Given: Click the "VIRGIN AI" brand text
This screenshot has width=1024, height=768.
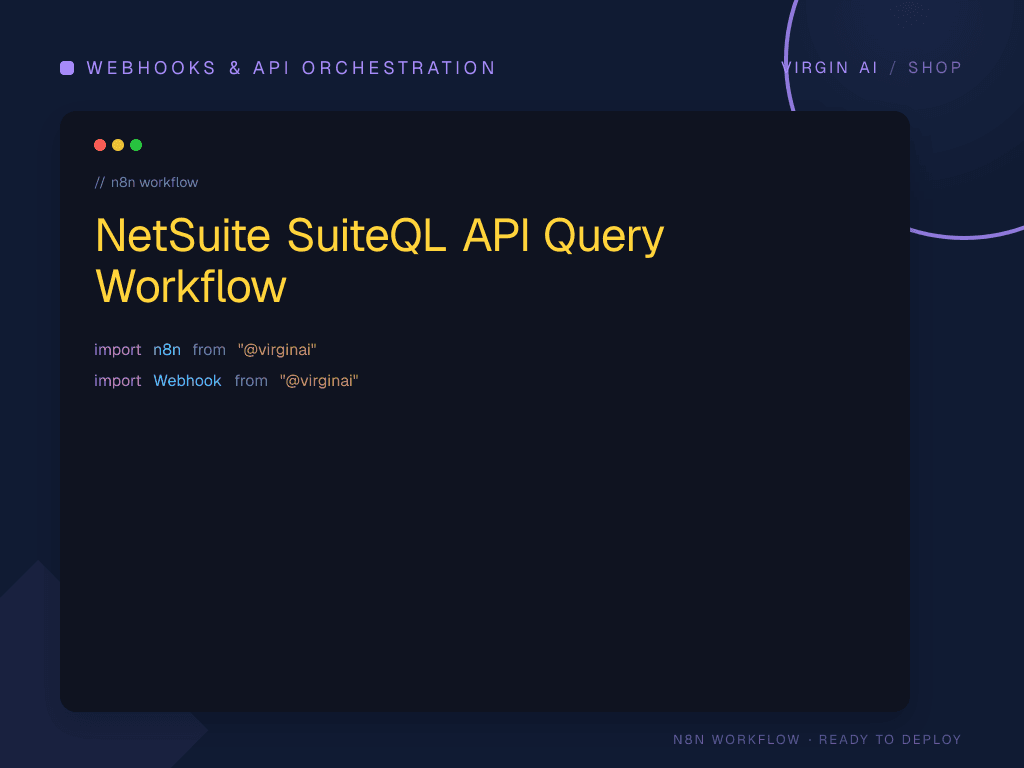Looking at the screenshot, I should (x=829, y=68).
